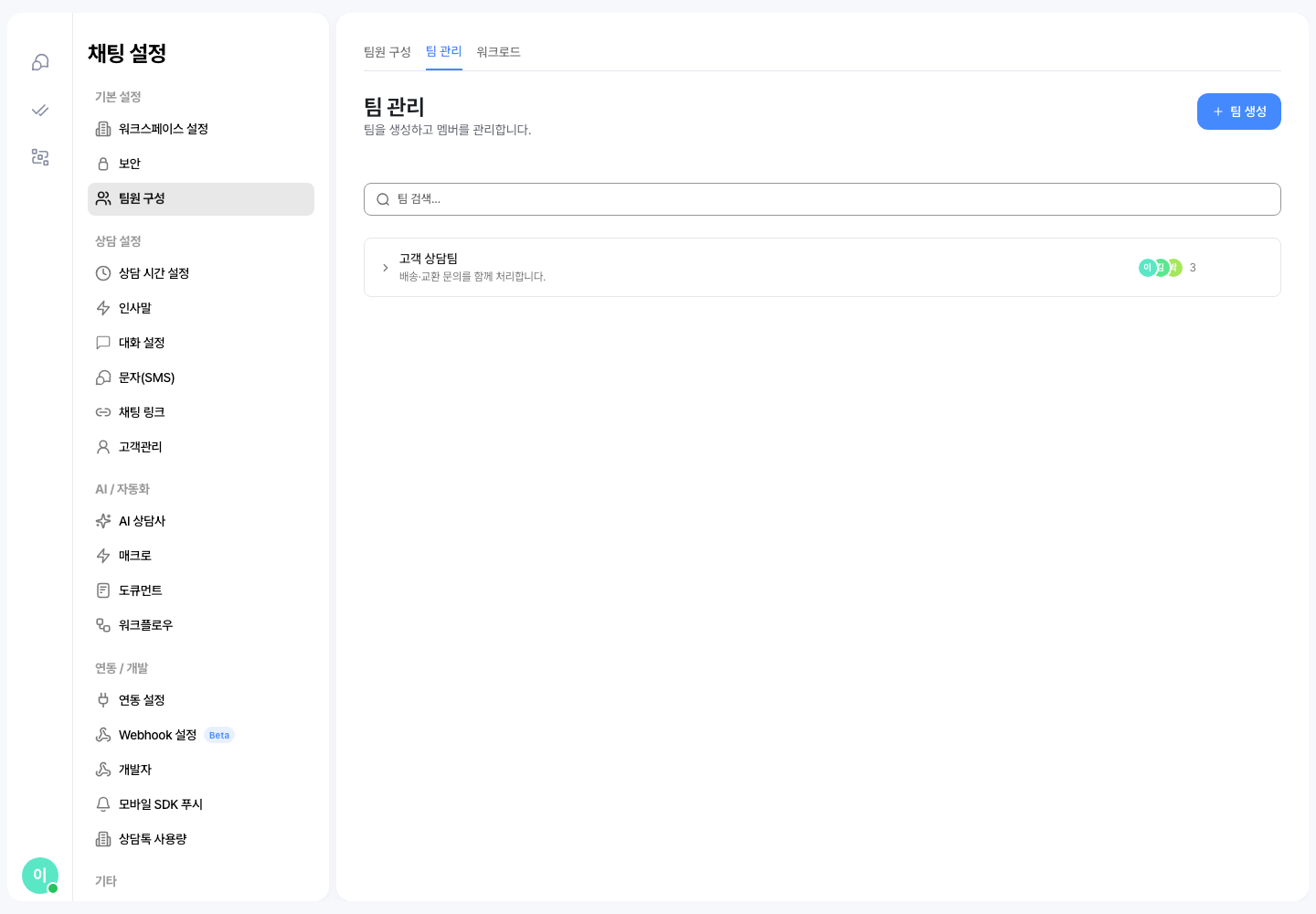Click the member avatars of 고객 상담팀
Image resolution: width=1316 pixels, height=914 pixels.
1161,268
